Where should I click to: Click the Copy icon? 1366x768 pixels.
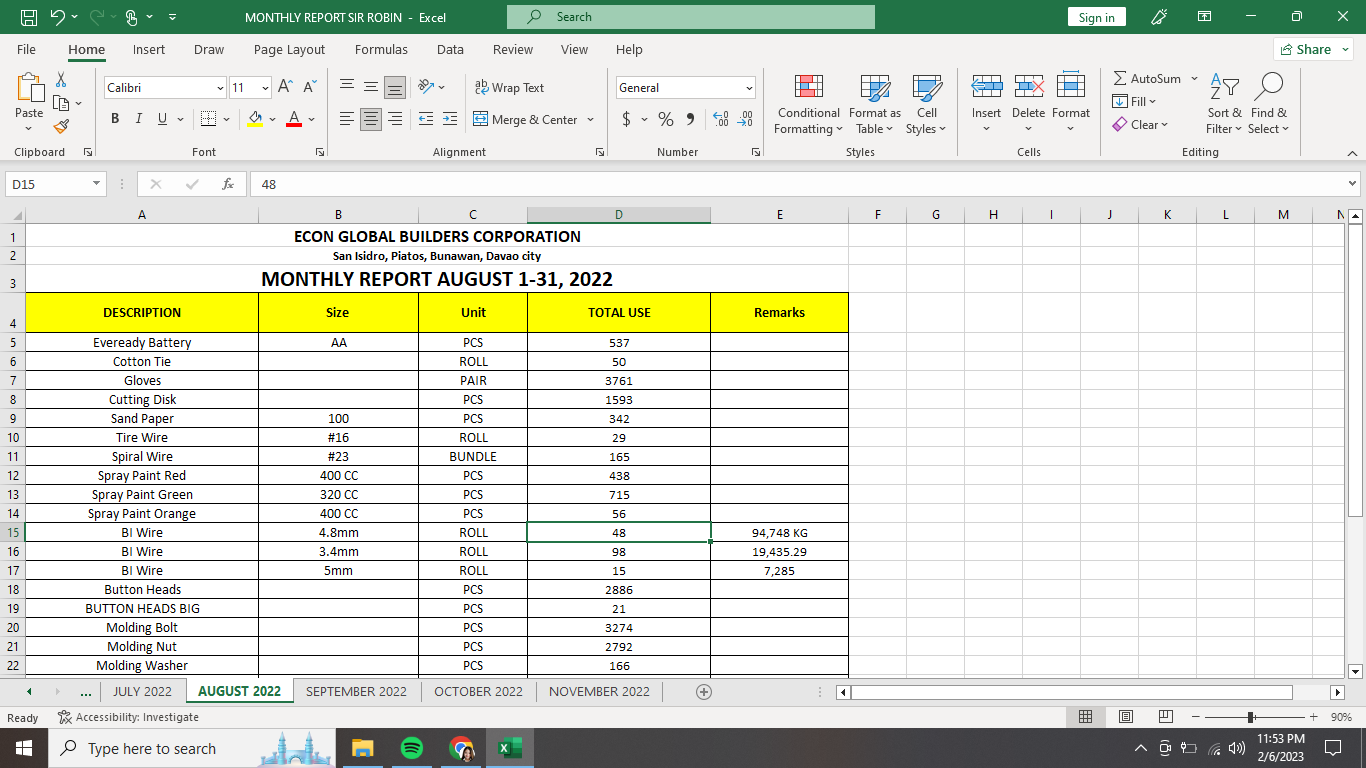(x=61, y=103)
